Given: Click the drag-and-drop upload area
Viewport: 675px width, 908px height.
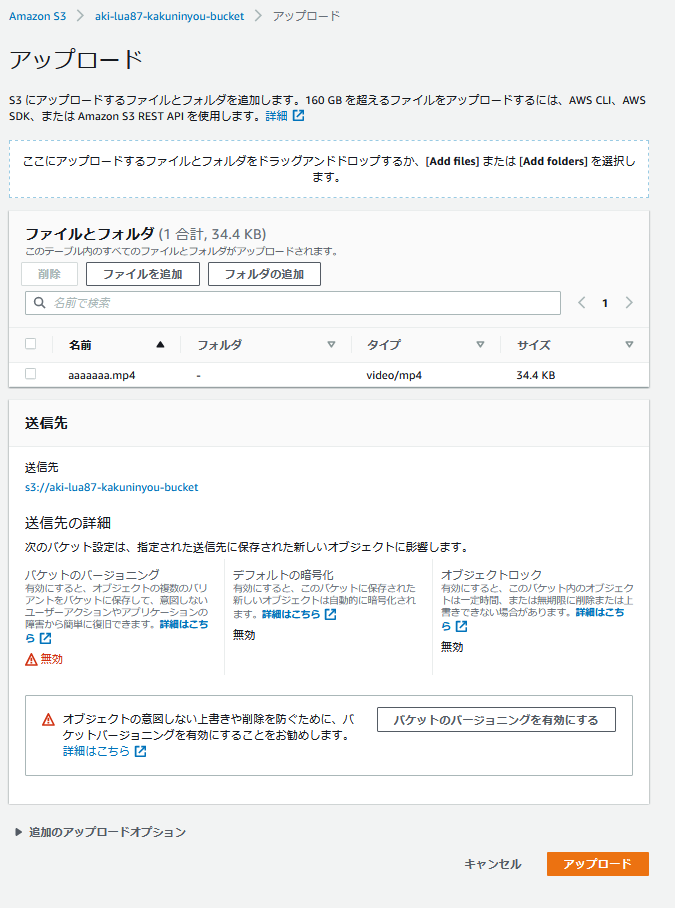Looking at the screenshot, I should pos(329,169).
